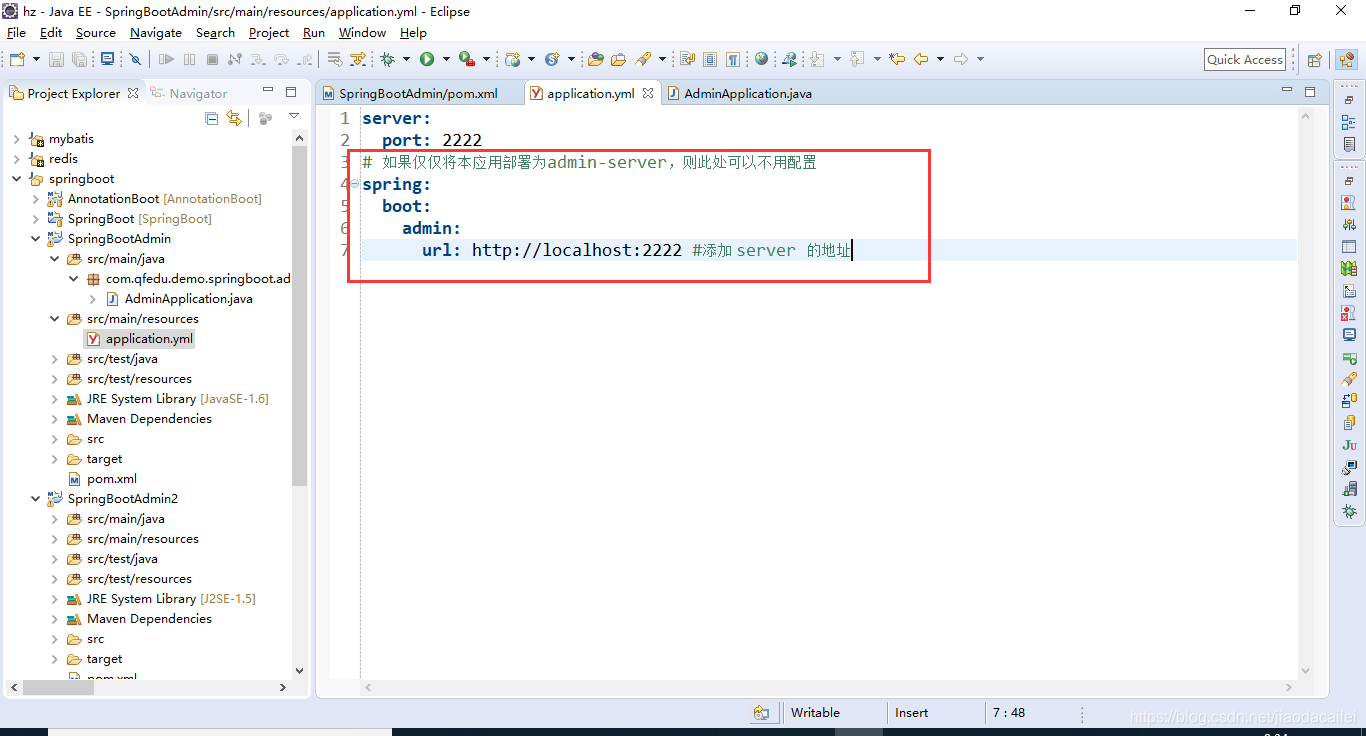The width and height of the screenshot is (1366, 736).
Task: Select pom.xml under SpringBootAdmin
Action: click(x=103, y=479)
